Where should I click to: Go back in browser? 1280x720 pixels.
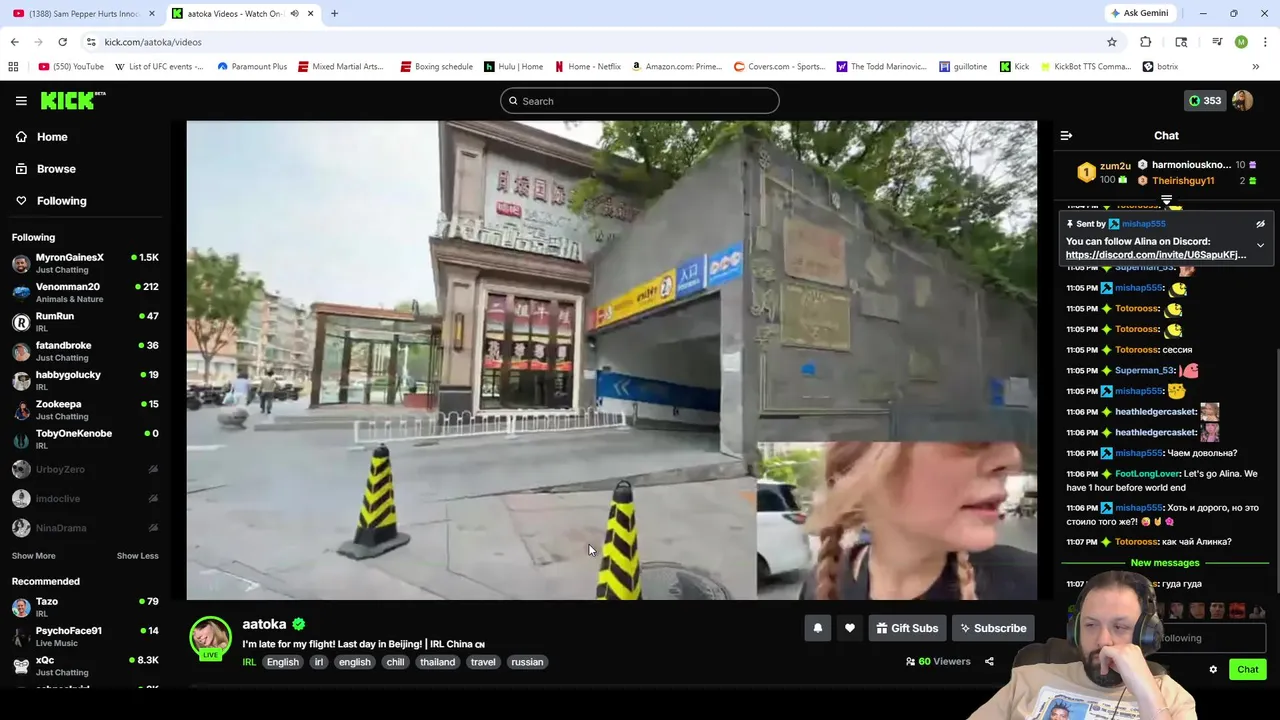tap(14, 42)
